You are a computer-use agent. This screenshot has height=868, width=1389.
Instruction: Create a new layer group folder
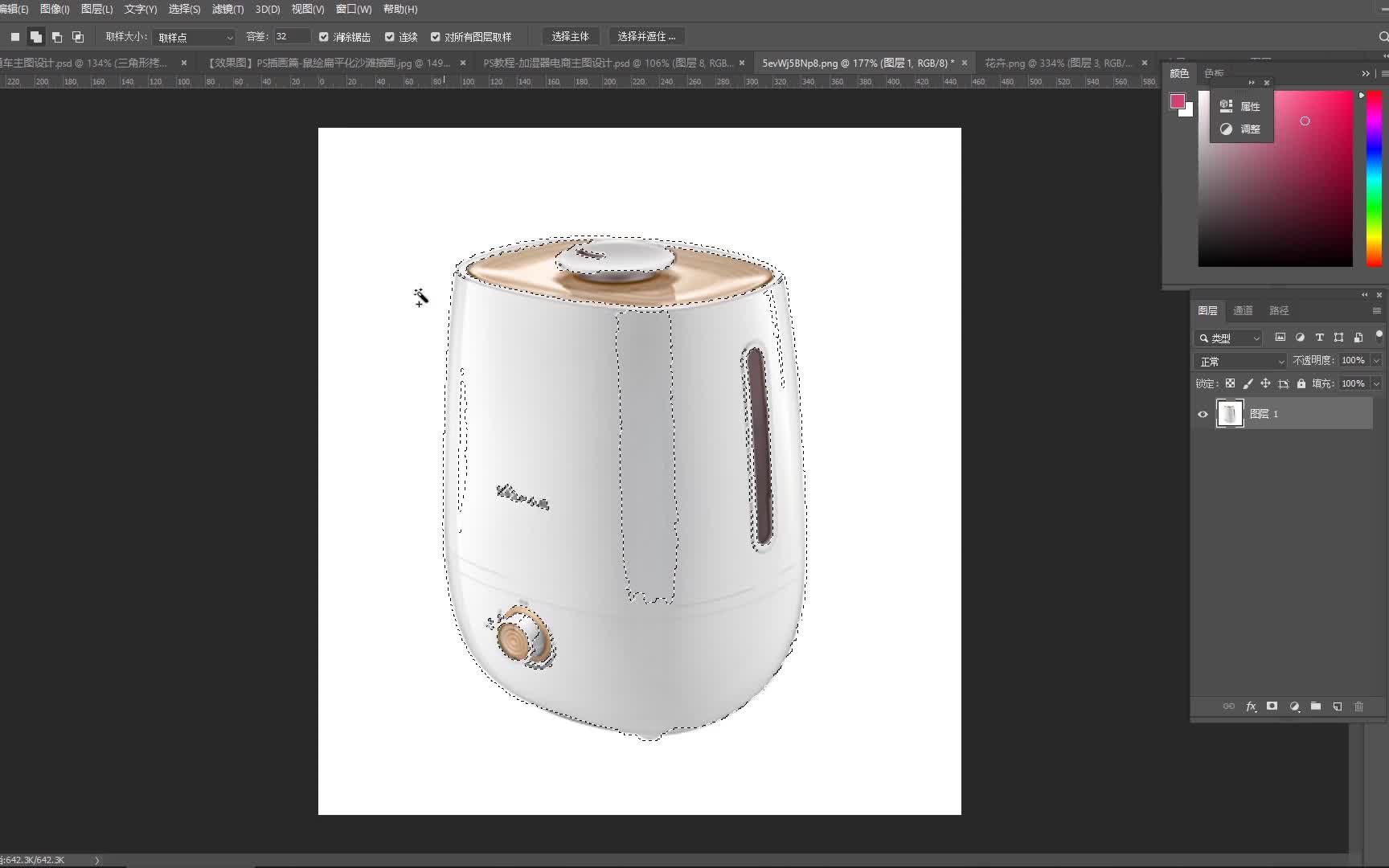pos(1316,706)
